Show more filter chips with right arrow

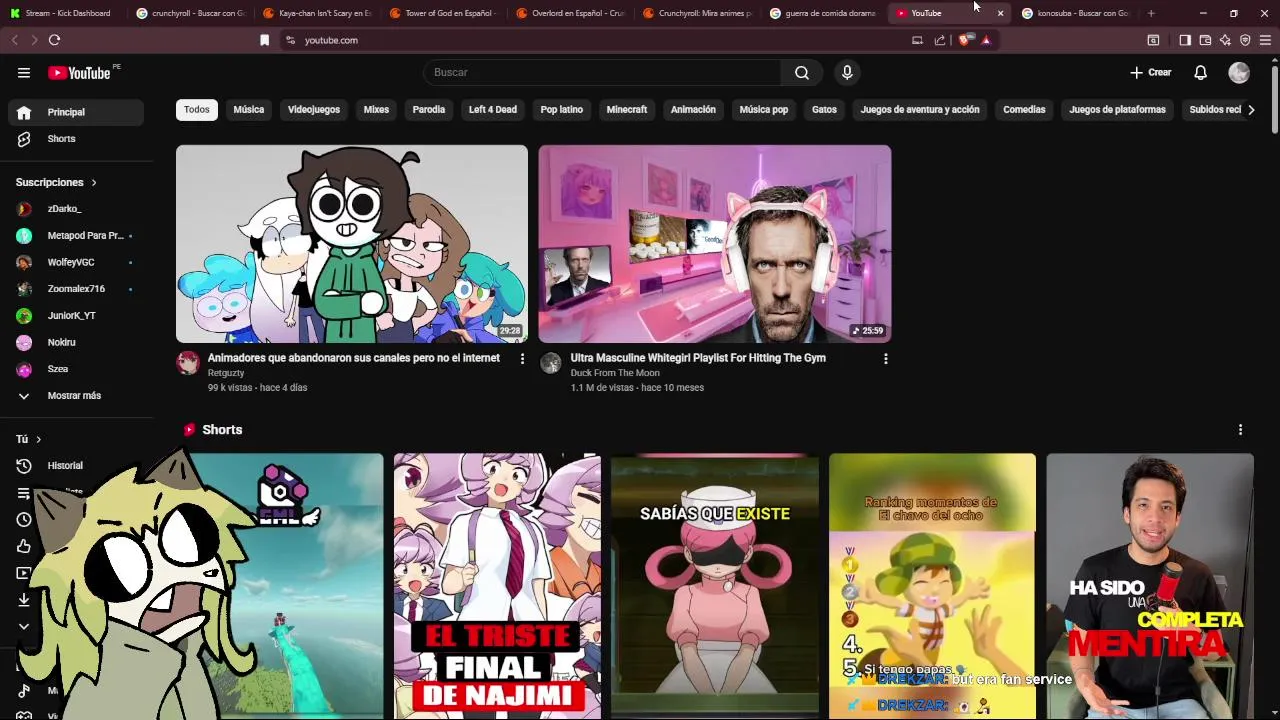[x=1251, y=110]
